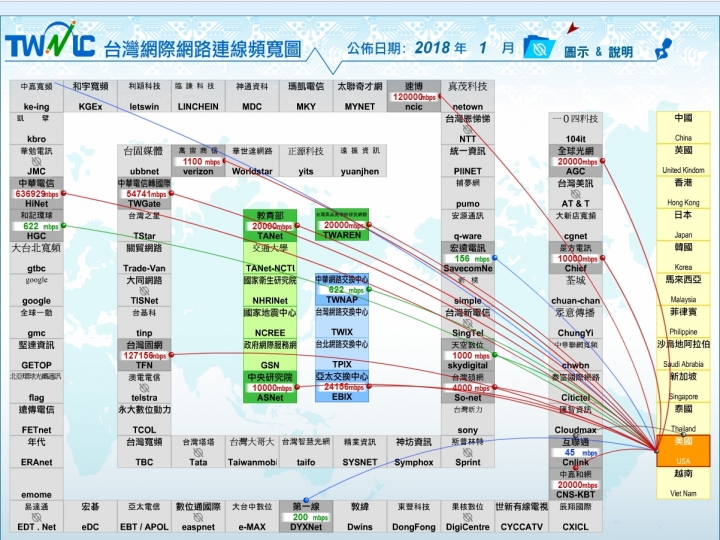Open the EBIX exchange node

click(342, 386)
